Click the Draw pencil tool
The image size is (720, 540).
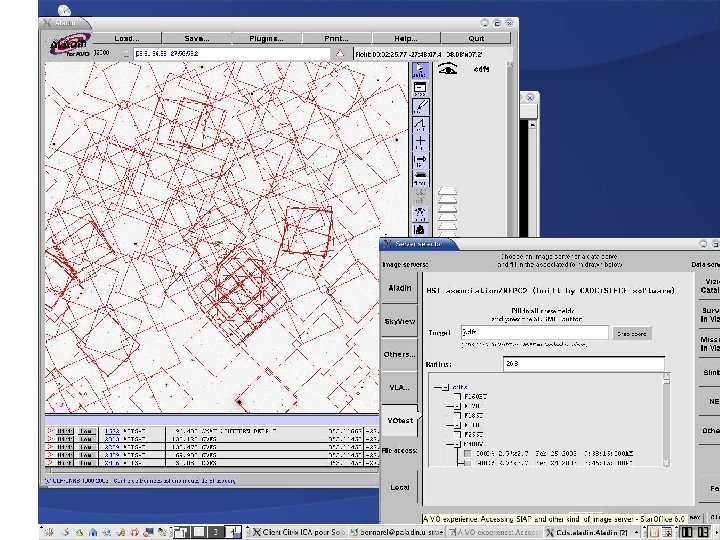(x=421, y=106)
